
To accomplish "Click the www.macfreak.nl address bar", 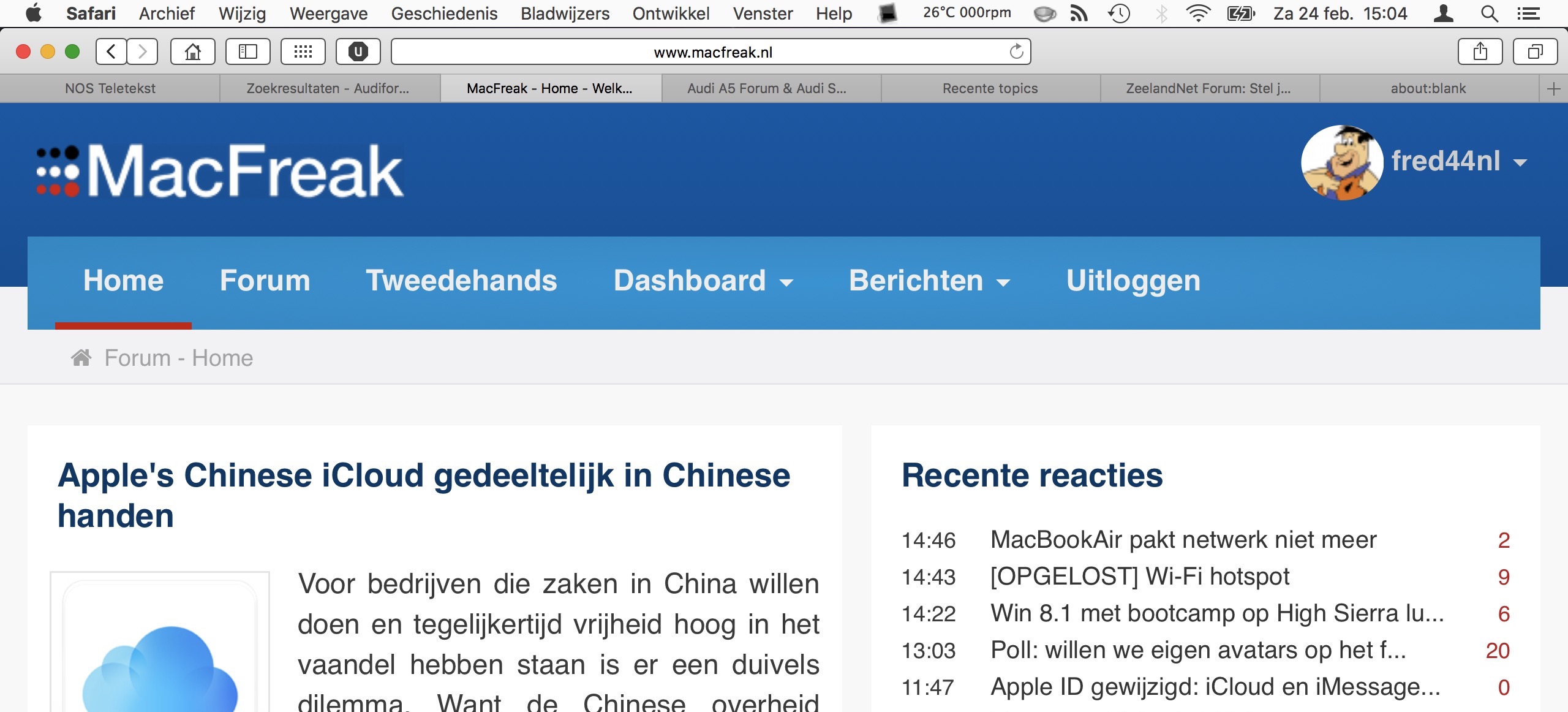I will click(710, 51).
